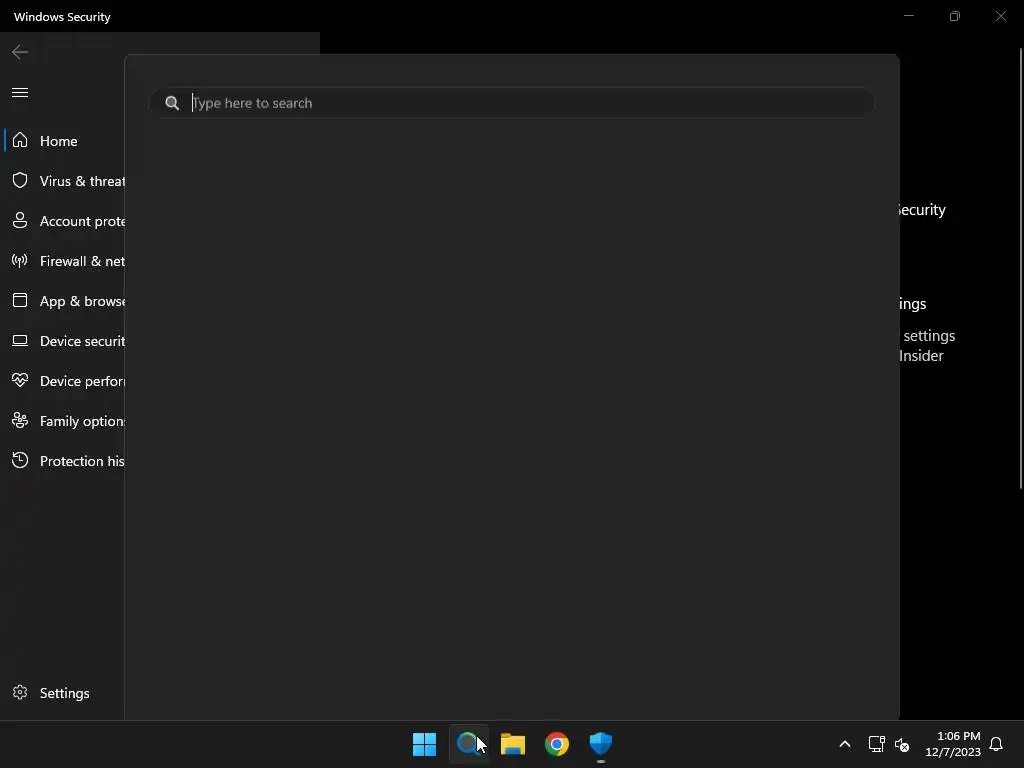
Task: Click the magnifier icon in search box
Action: [172, 103]
